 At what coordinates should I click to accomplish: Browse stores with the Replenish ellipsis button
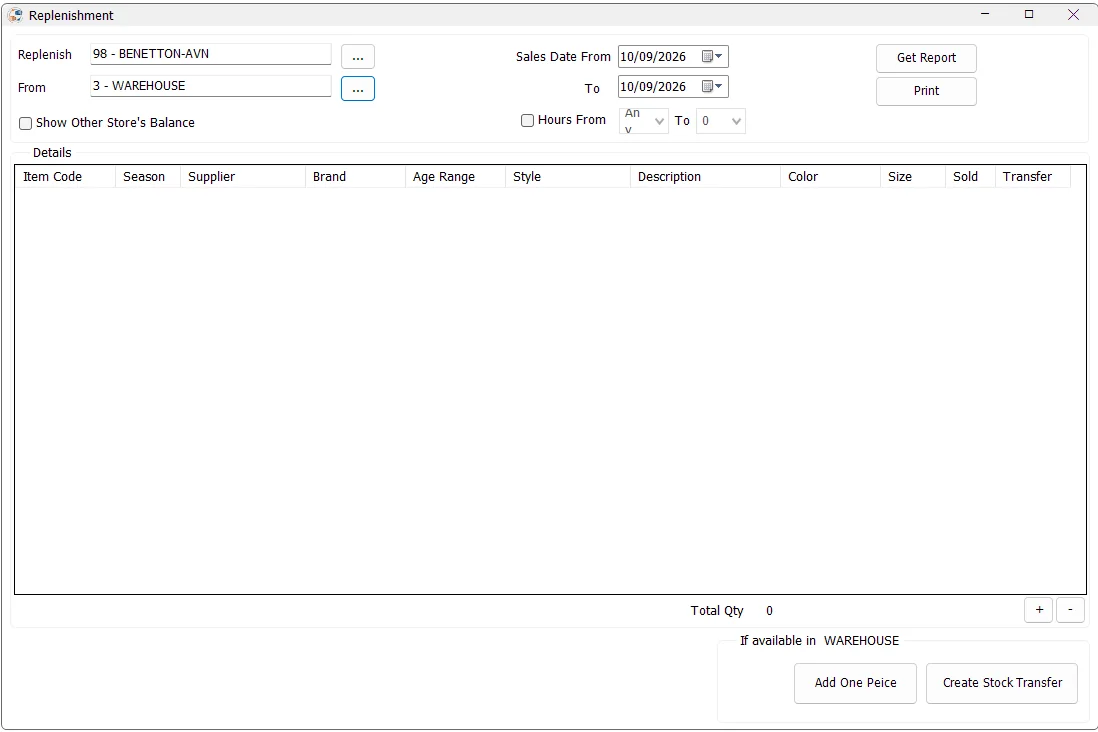click(x=358, y=57)
